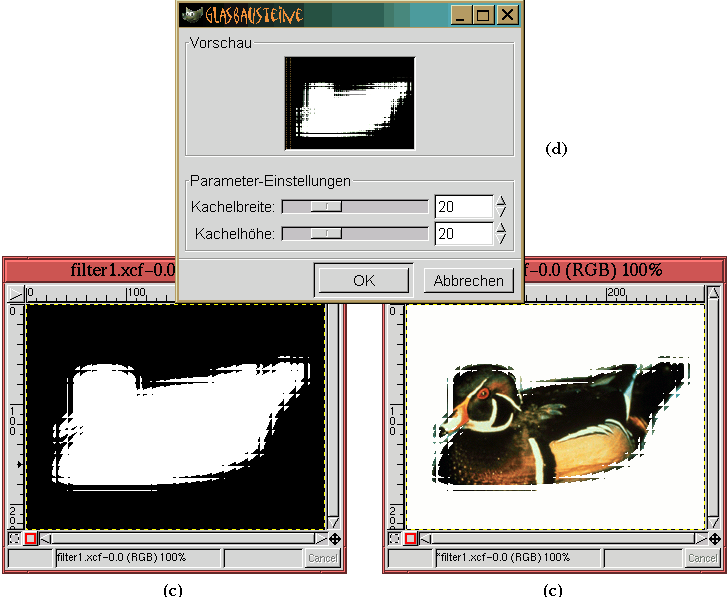This screenshot has height=597, width=727.
Task: Click the Wilber icon in Glasbausteine title bar
Action: 191,15
